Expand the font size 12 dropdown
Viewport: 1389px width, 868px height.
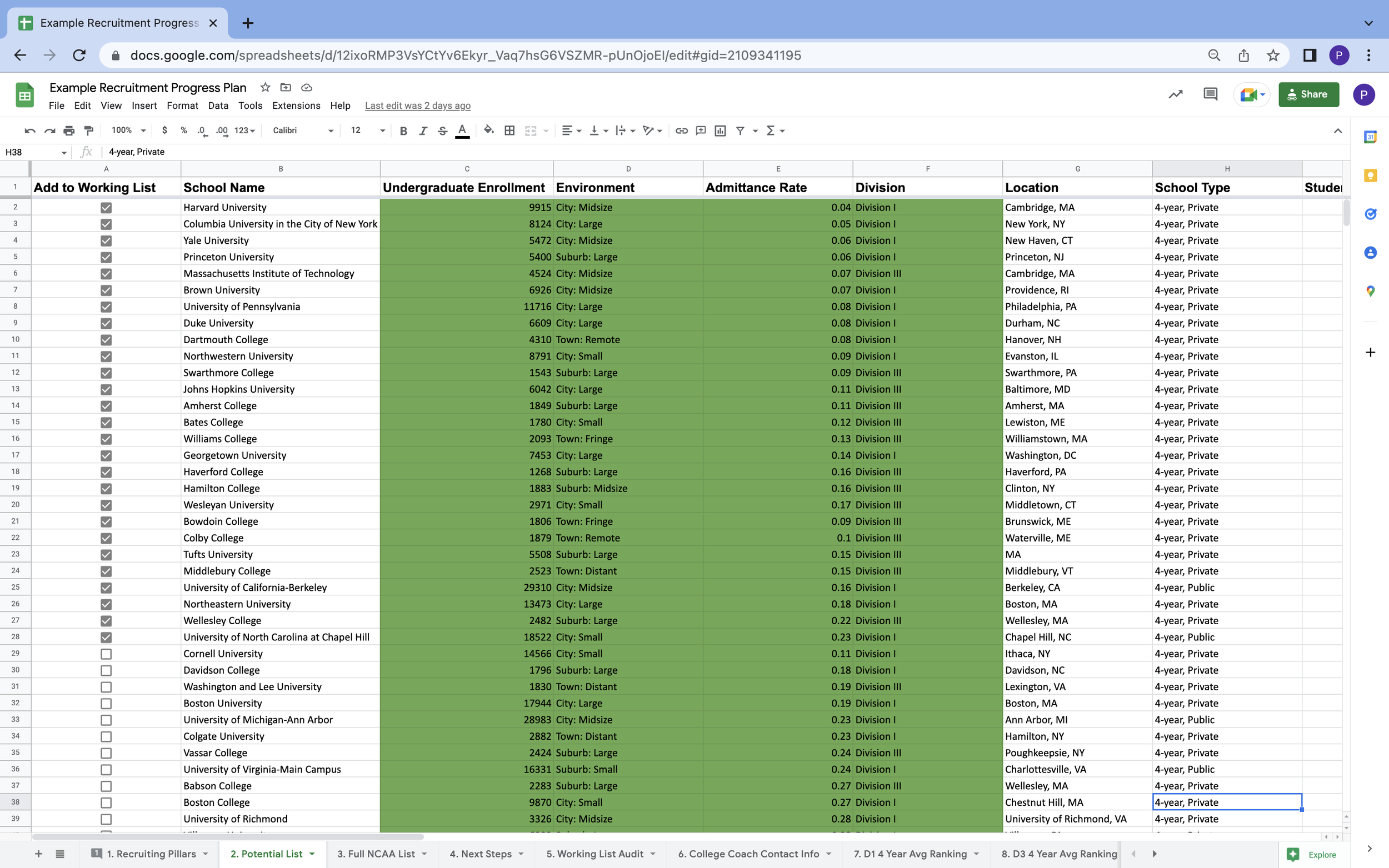click(x=367, y=131)
